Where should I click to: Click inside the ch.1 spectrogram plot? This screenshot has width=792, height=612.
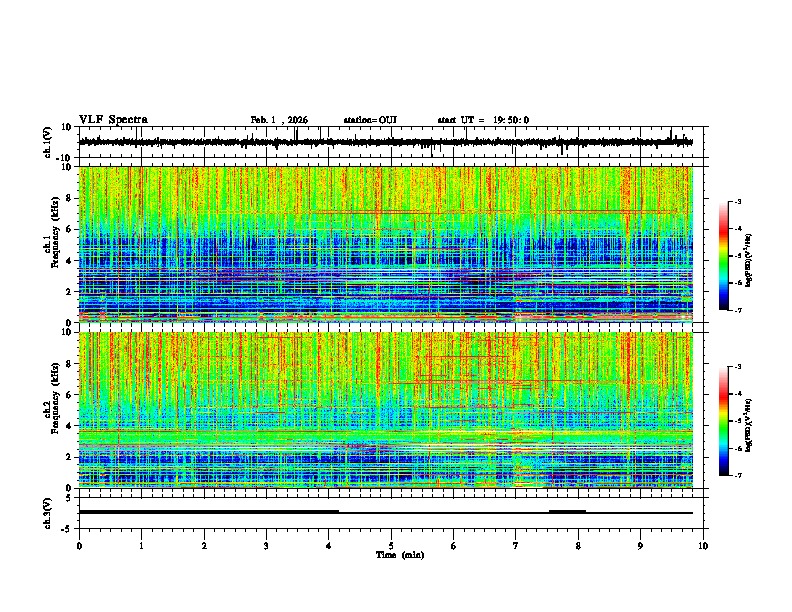(x=385, y=244)
